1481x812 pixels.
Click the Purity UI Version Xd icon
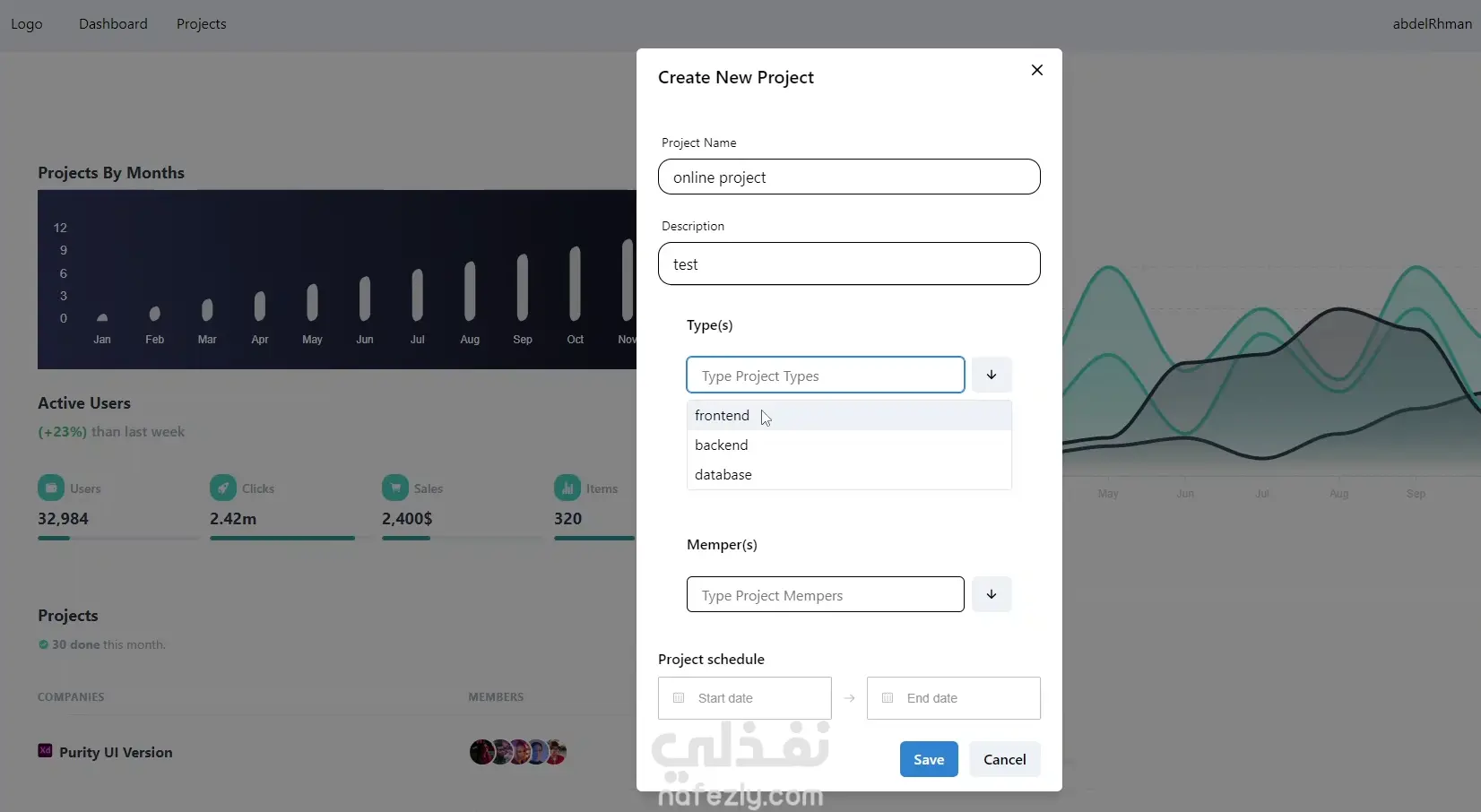(45, 751)
